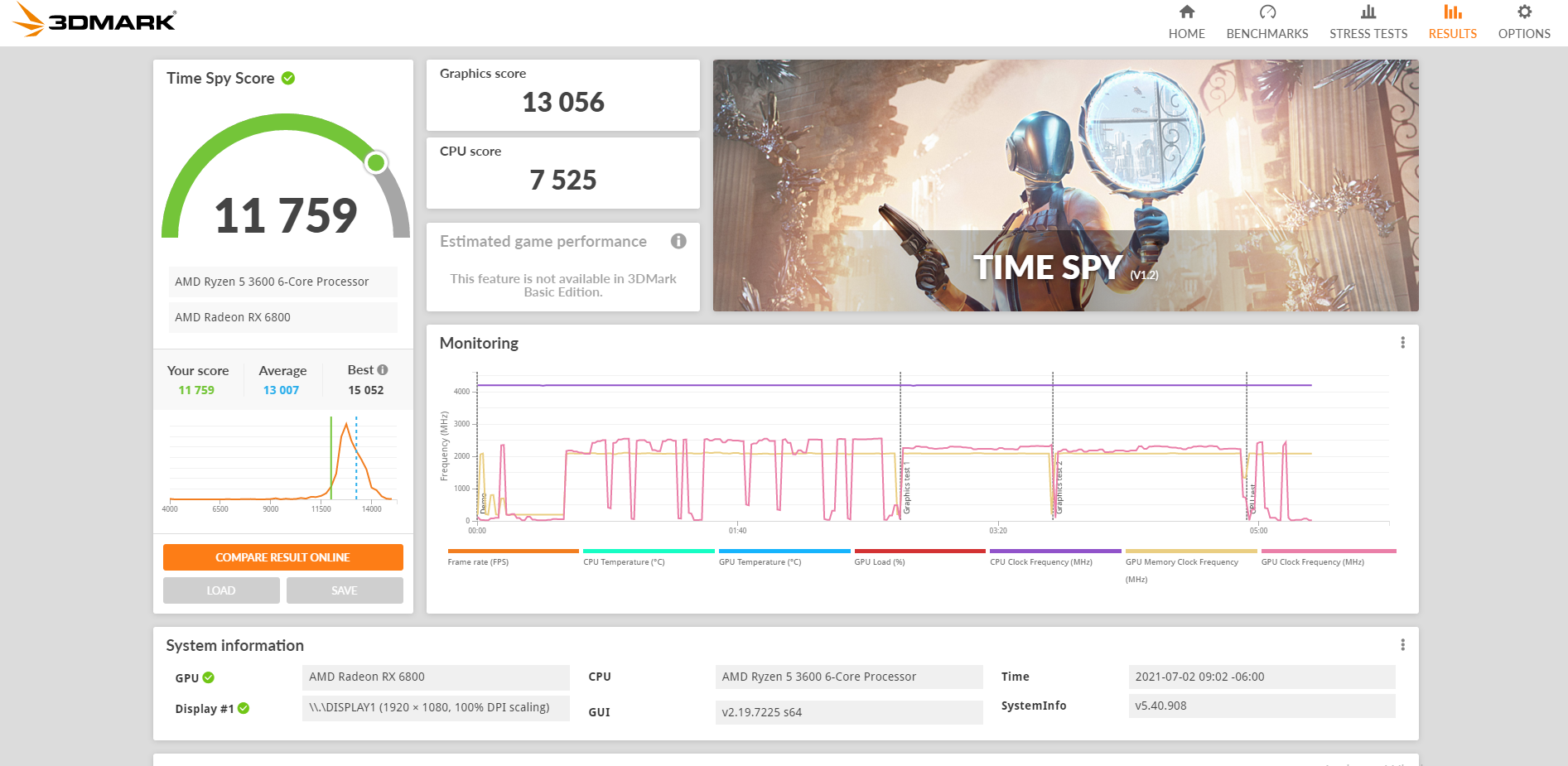Toggle the Frame rate (FPS) legend

tap(478, 562)
